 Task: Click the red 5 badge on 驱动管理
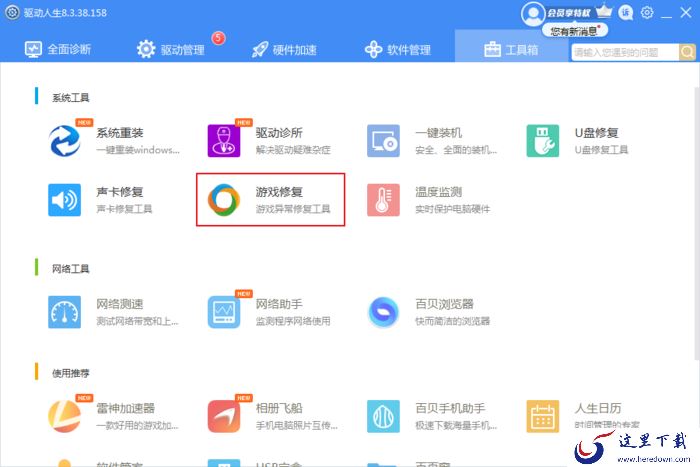[218, 38]
